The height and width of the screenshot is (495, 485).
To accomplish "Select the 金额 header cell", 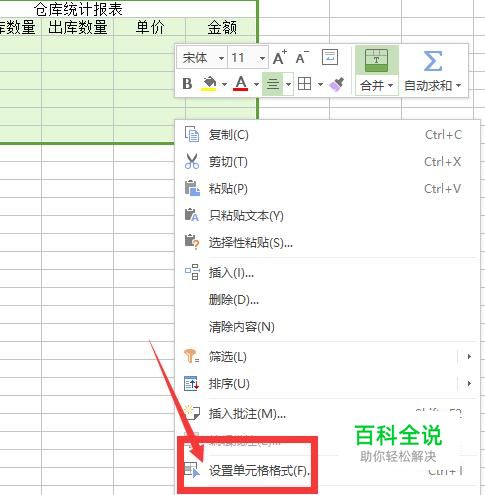I will 222,27.
